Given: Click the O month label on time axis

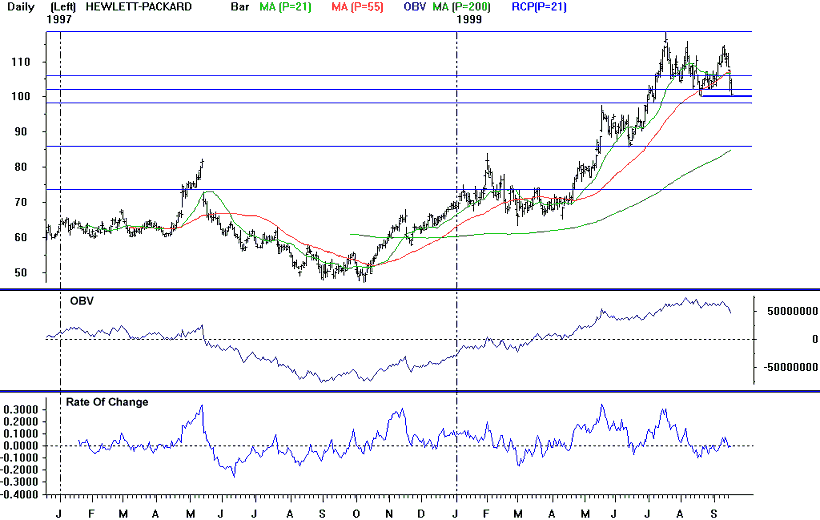Looking at the screenshot, I should (x=356, y=514).
